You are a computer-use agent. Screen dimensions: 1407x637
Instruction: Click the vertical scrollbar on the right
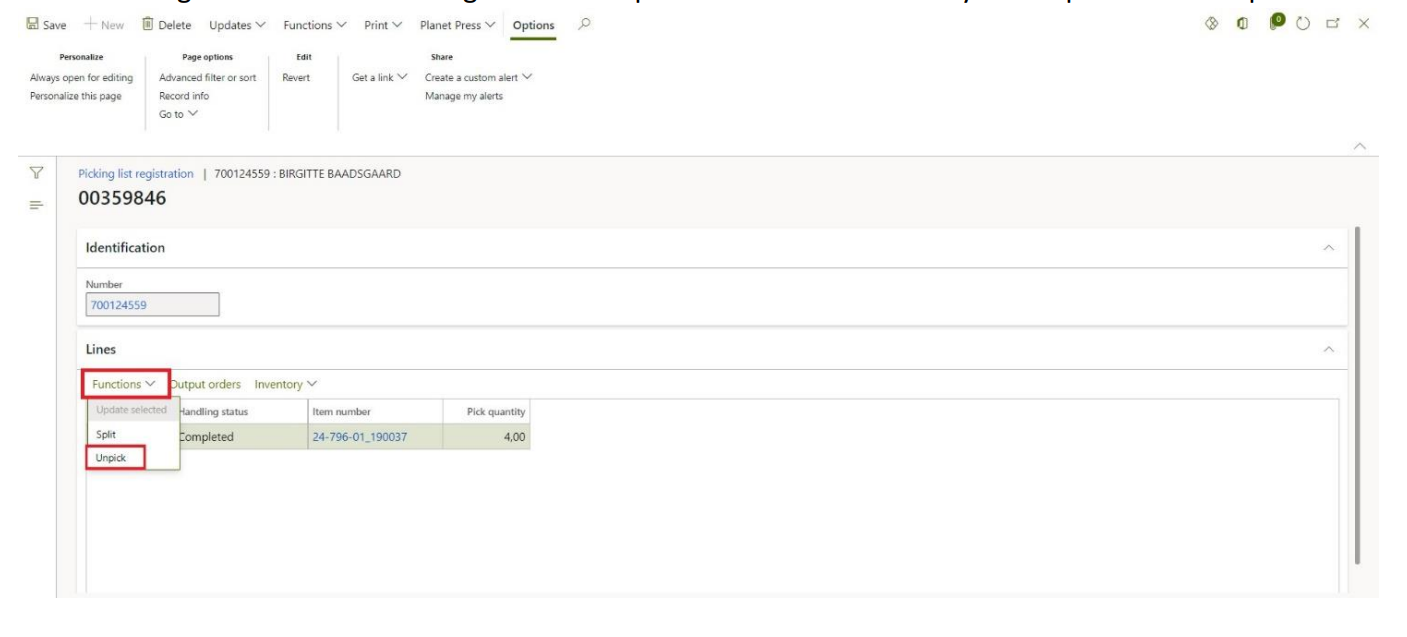(x=1356, y=400)
